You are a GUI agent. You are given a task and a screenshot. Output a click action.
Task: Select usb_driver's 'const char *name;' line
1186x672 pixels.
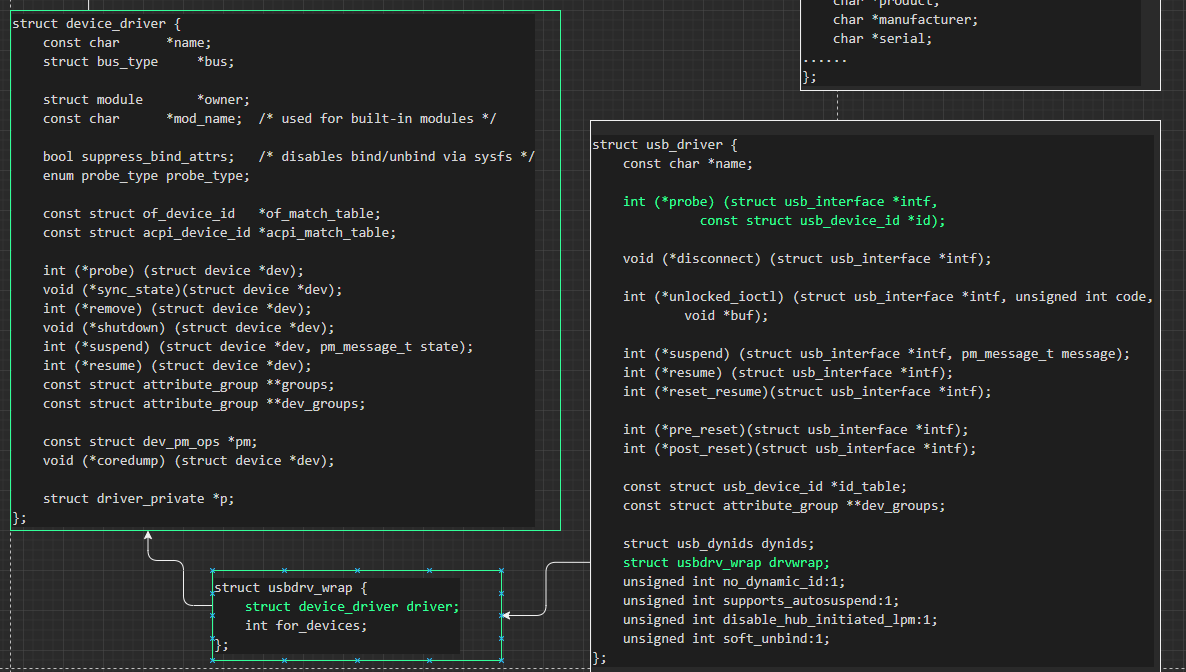688,163
